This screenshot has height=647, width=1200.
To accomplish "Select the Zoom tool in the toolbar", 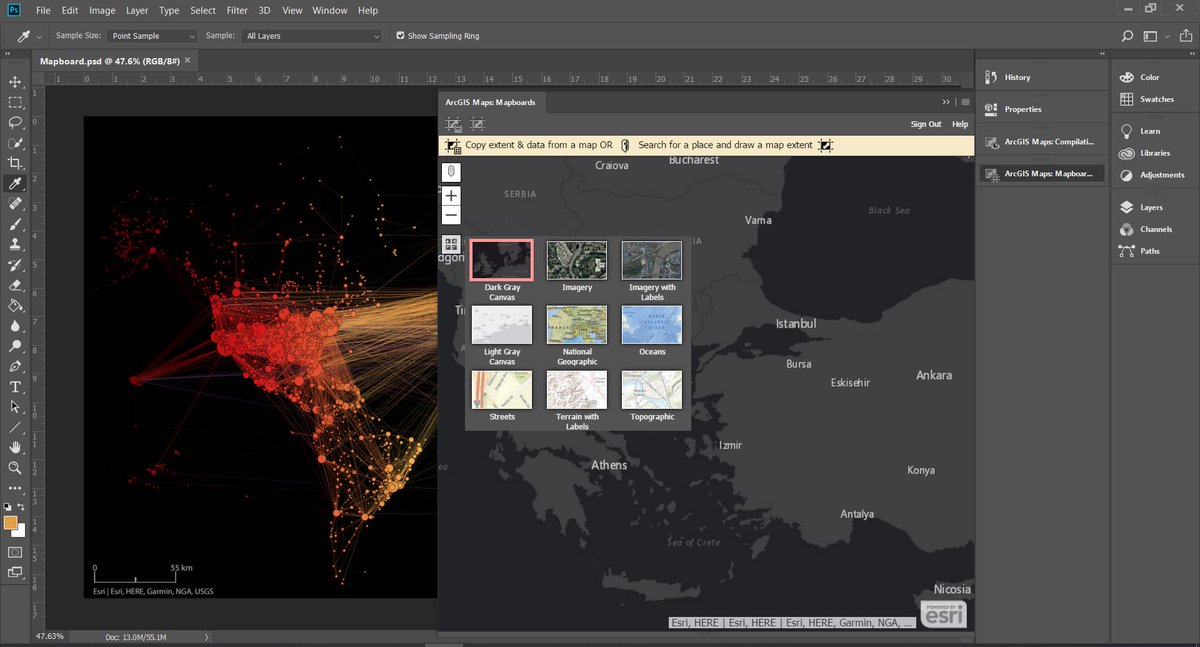I will (15, 468).
